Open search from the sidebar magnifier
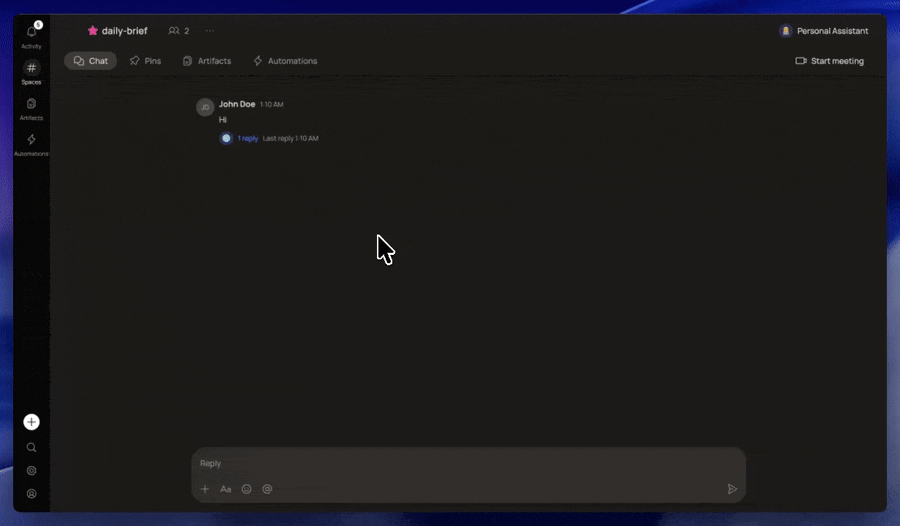Viewport: 900px width, 526px height. point(32,447)
